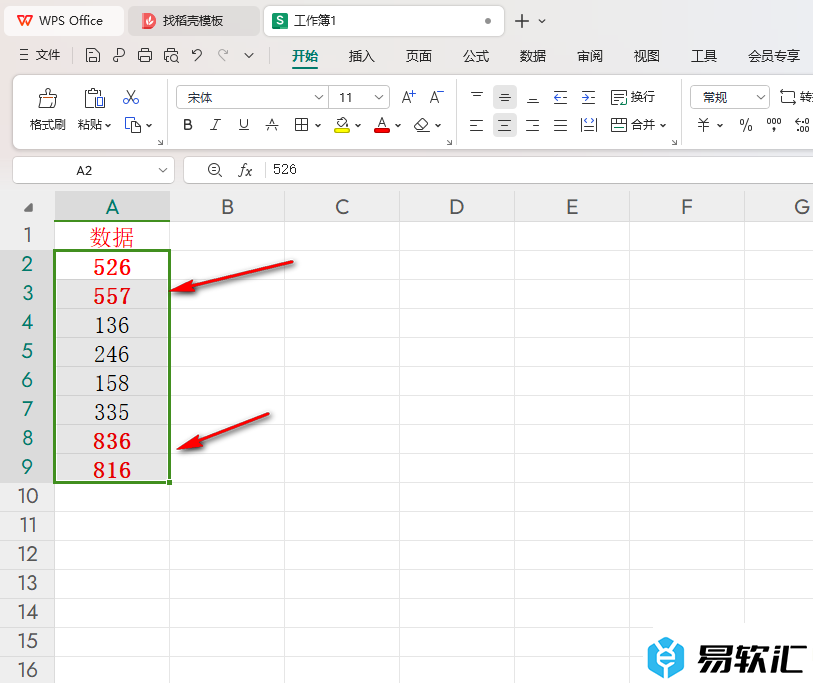Click the Save icon in quick access toolbar
The width and height of the screenshot is (813, 683).
(x=92, y=55)
